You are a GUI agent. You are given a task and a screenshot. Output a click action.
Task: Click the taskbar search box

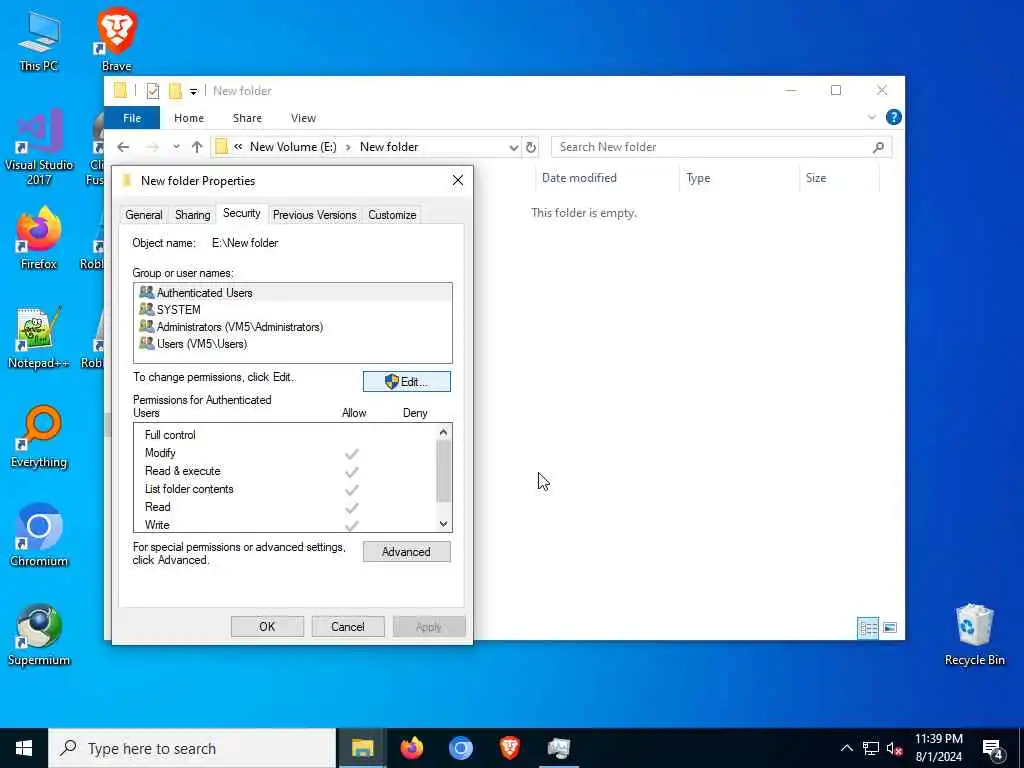[x=193, y=748]
